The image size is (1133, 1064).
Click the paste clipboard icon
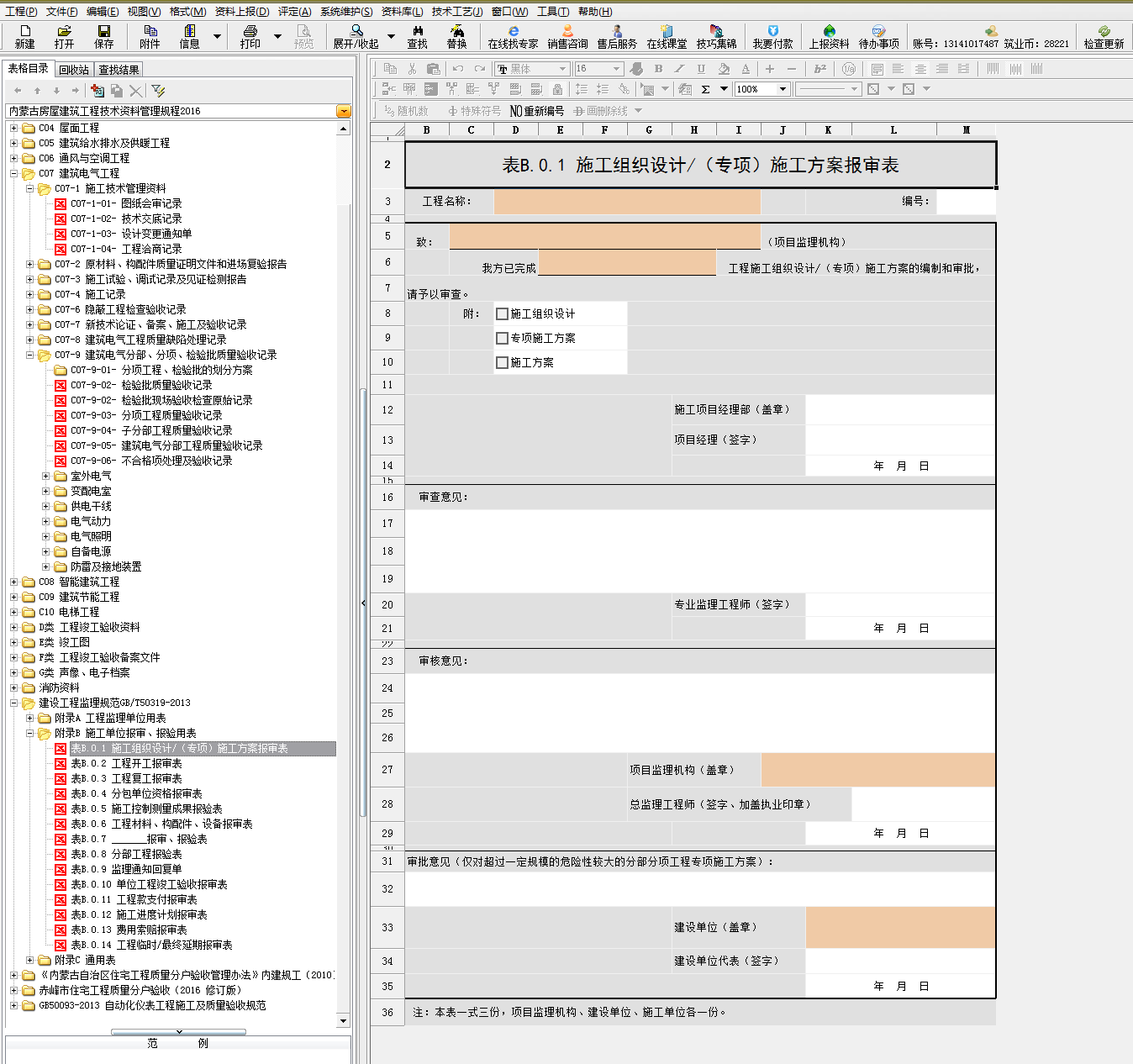(434, 69)
